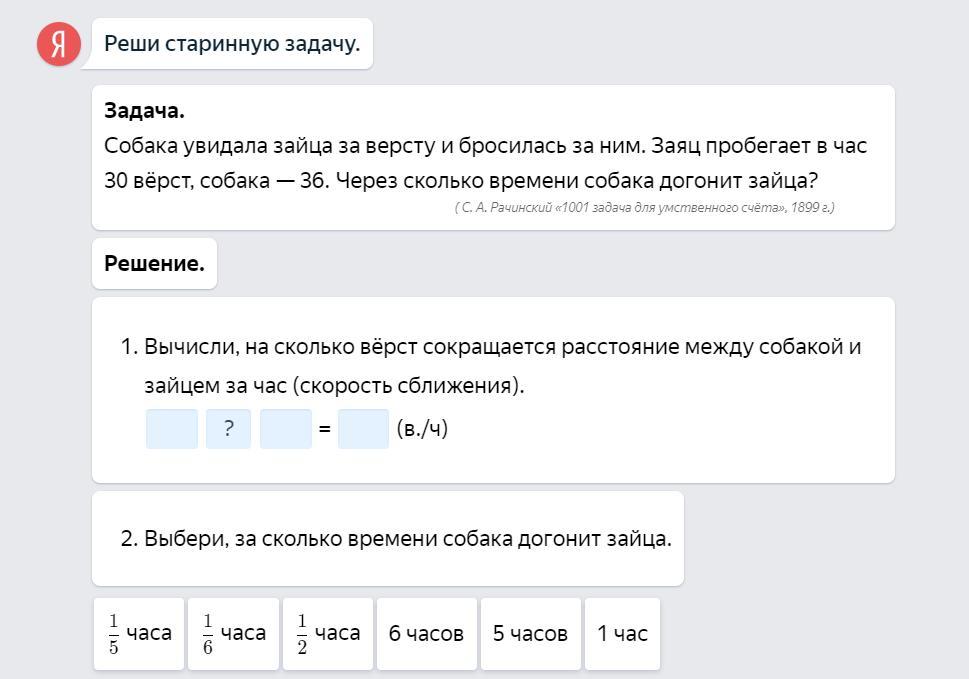Select the "6 часов" answer option

(x=426, y=634)
